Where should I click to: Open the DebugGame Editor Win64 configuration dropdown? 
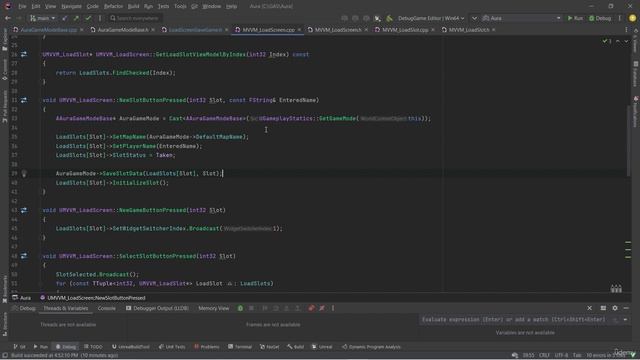point(431,18)
